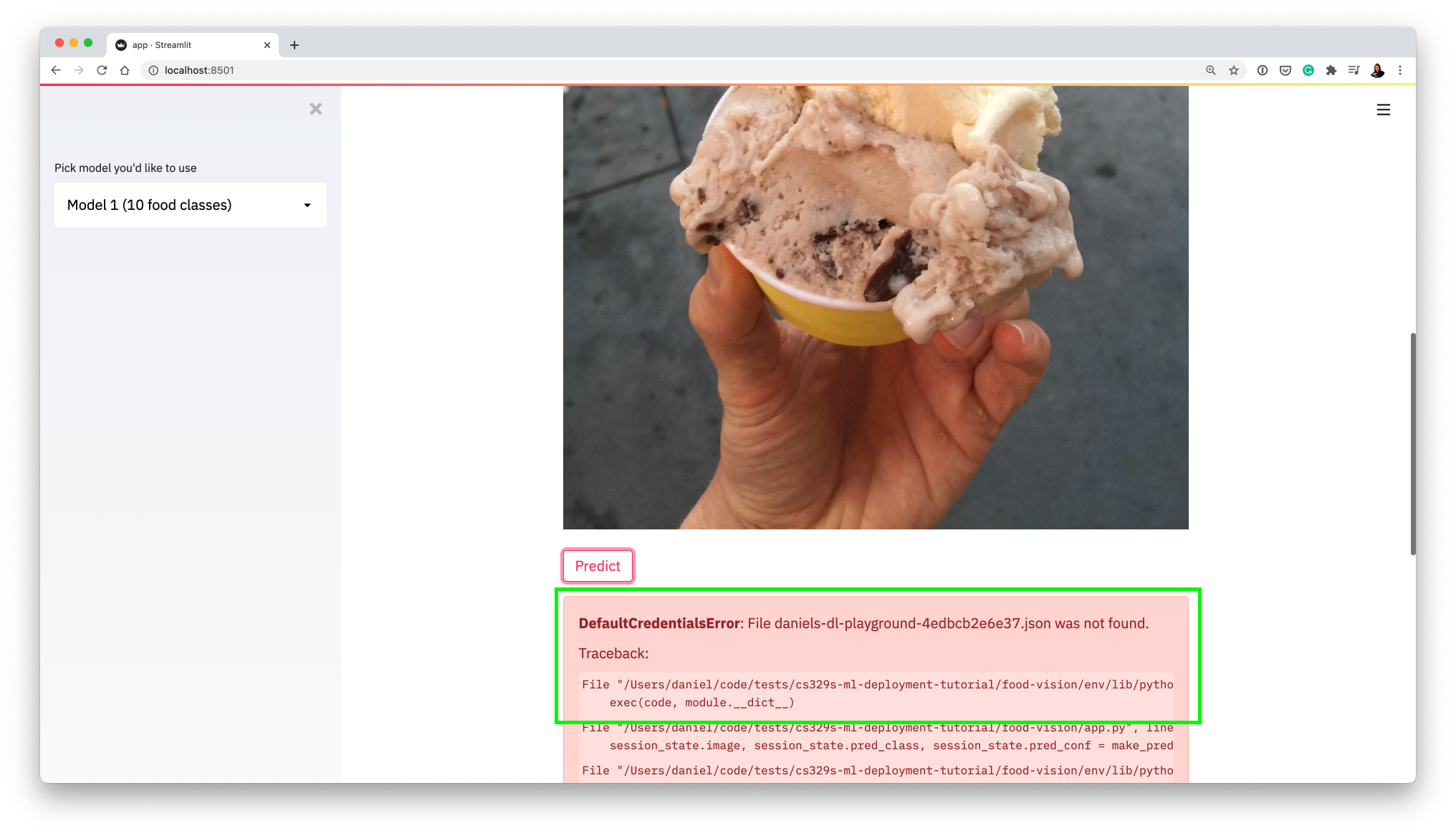Toggle the sidebar closed with X
This screenshot has height=836, width=1456.
[317, 109]
